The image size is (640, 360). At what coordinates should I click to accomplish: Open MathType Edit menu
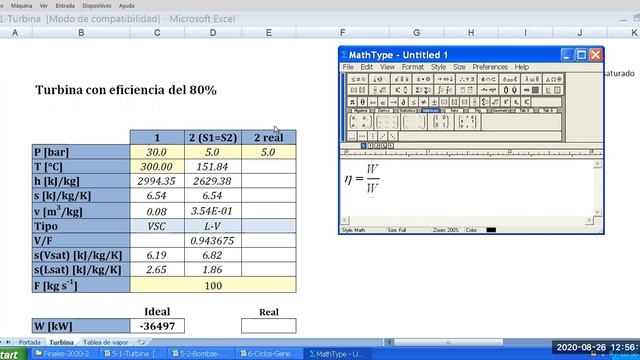point(367,67)
